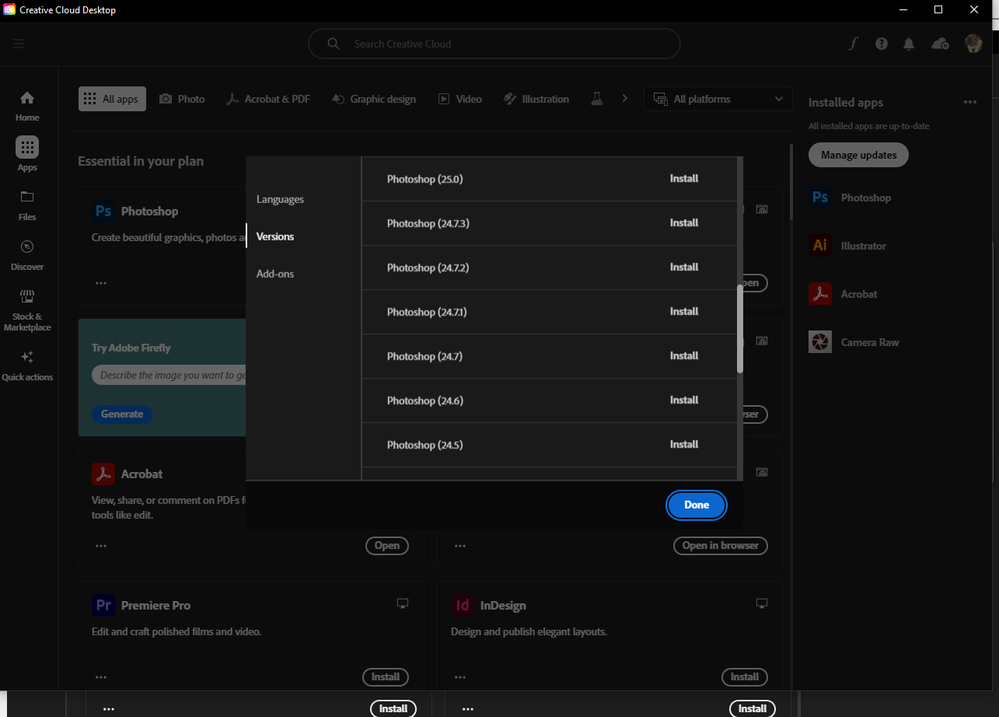Open the user profile avatar

click(973, 43)
